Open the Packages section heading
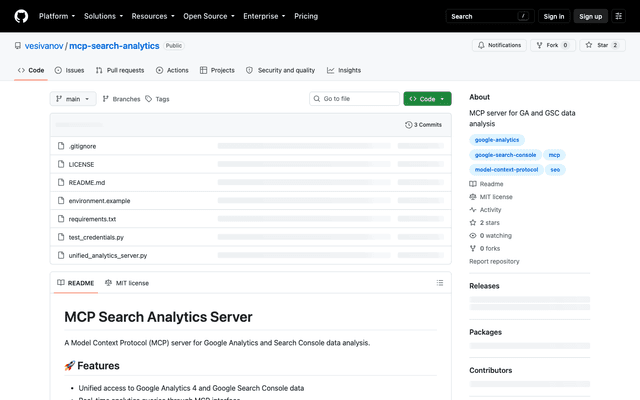The image size is (640, 400). click(485, 332)
